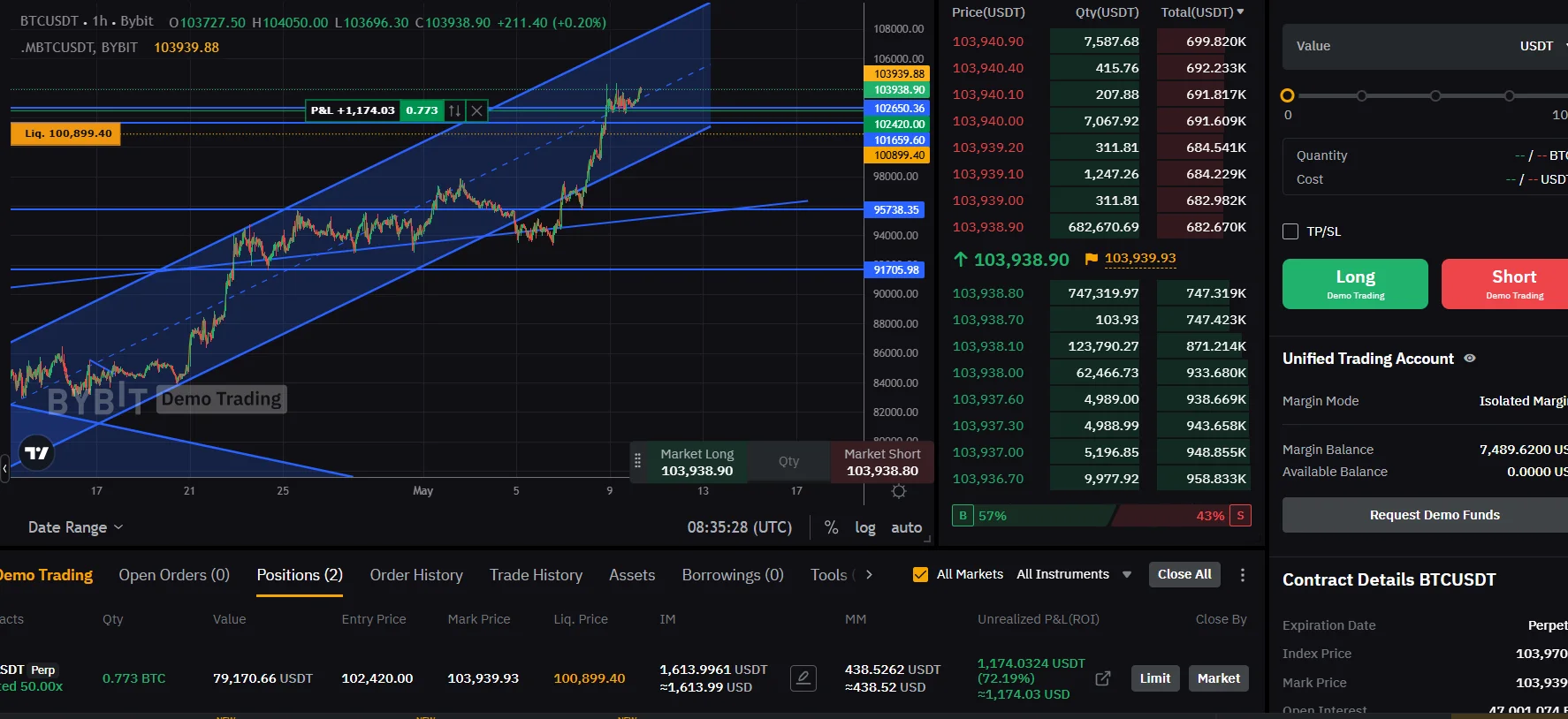Select the Positions (2) tab
The width and height of the screenshot is (1568, 719).
click(x=300, y=575)
